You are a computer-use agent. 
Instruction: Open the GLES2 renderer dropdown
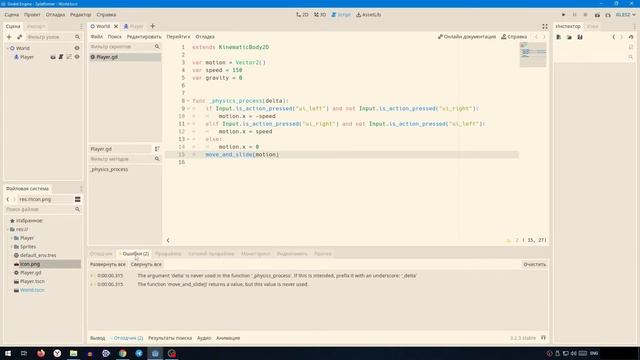(625, 15)
